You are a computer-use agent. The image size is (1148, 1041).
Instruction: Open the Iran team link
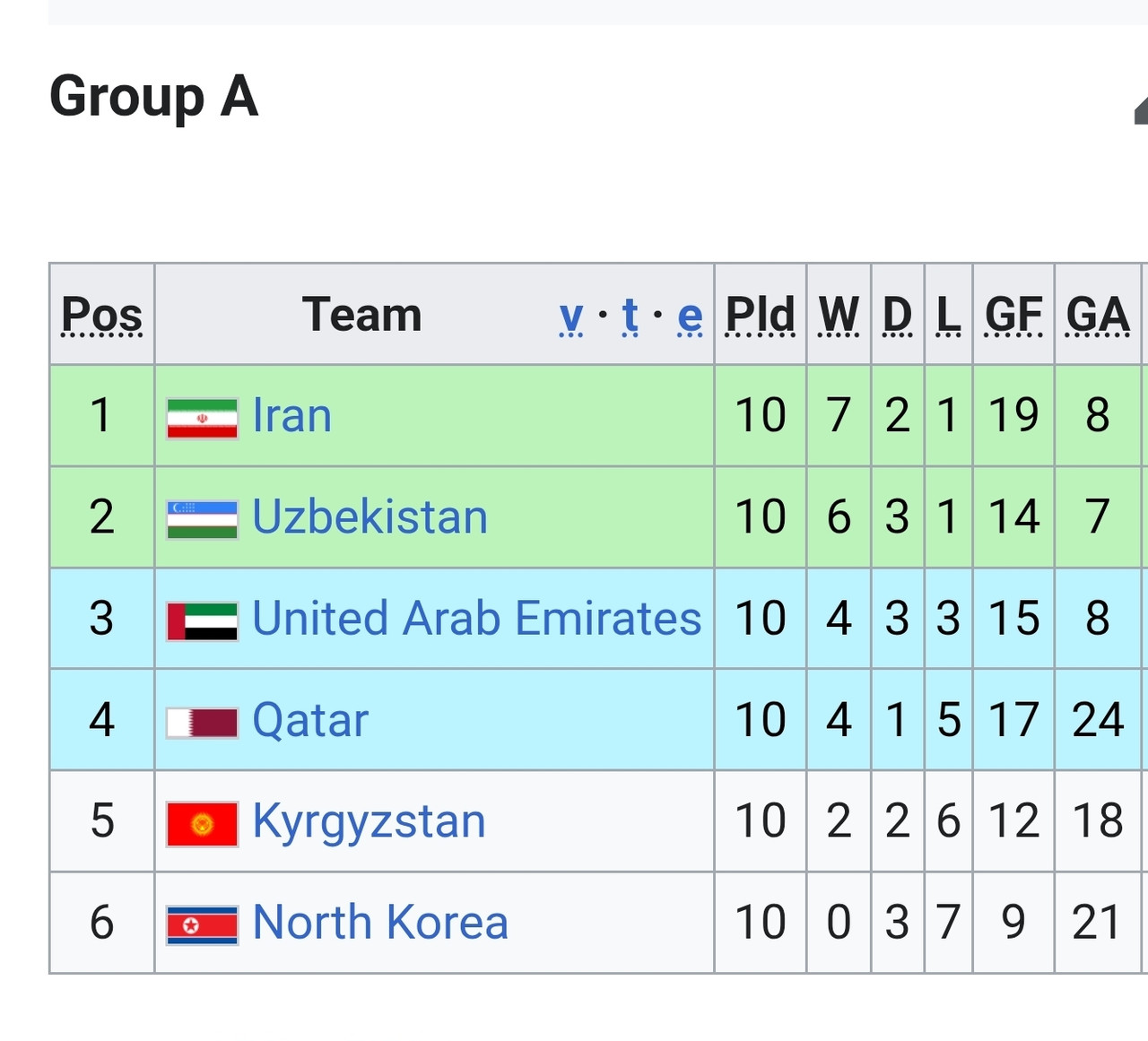tap(292, 416)
